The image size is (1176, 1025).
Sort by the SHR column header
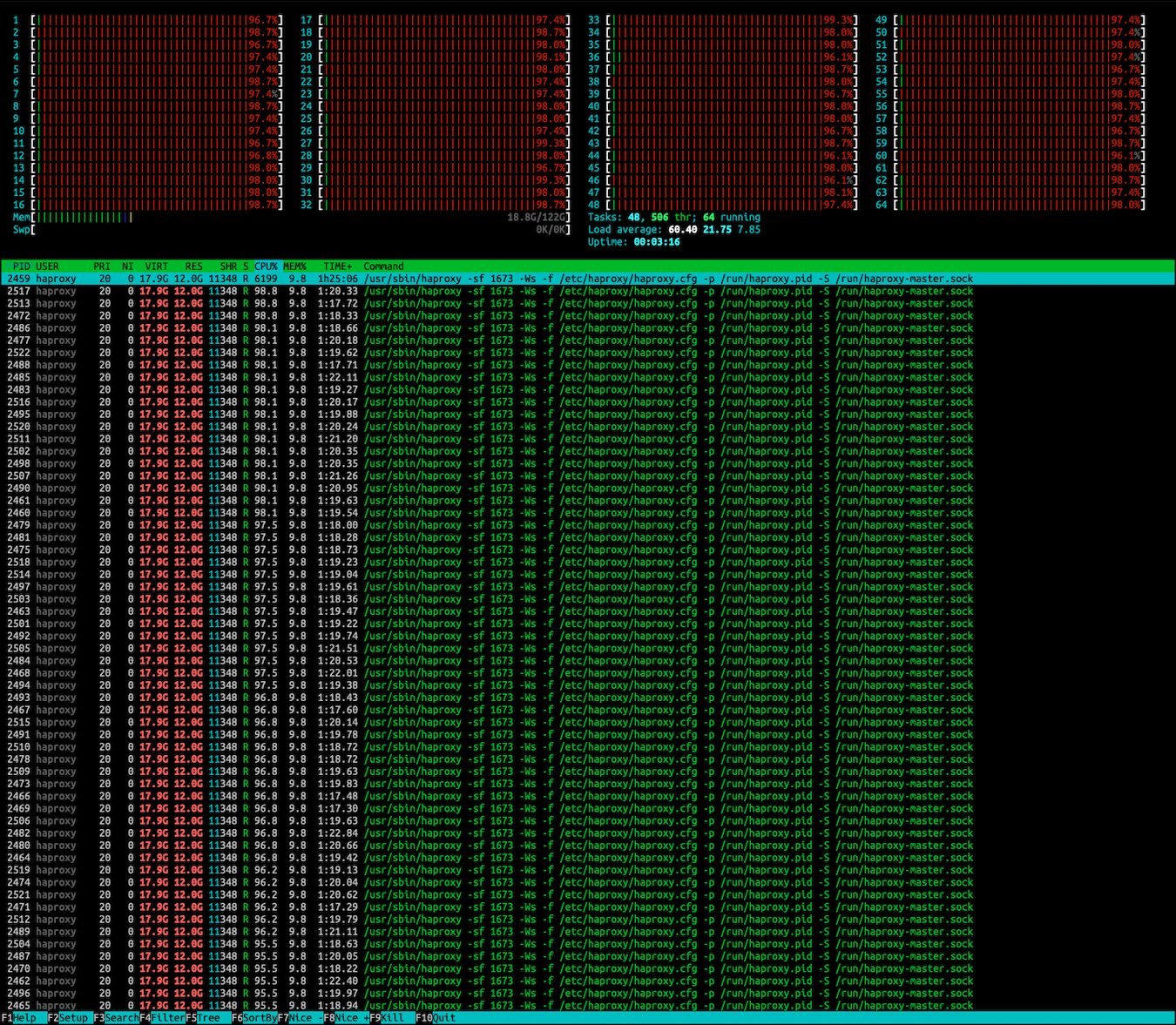pyautogui.click(x=228, y=266)
